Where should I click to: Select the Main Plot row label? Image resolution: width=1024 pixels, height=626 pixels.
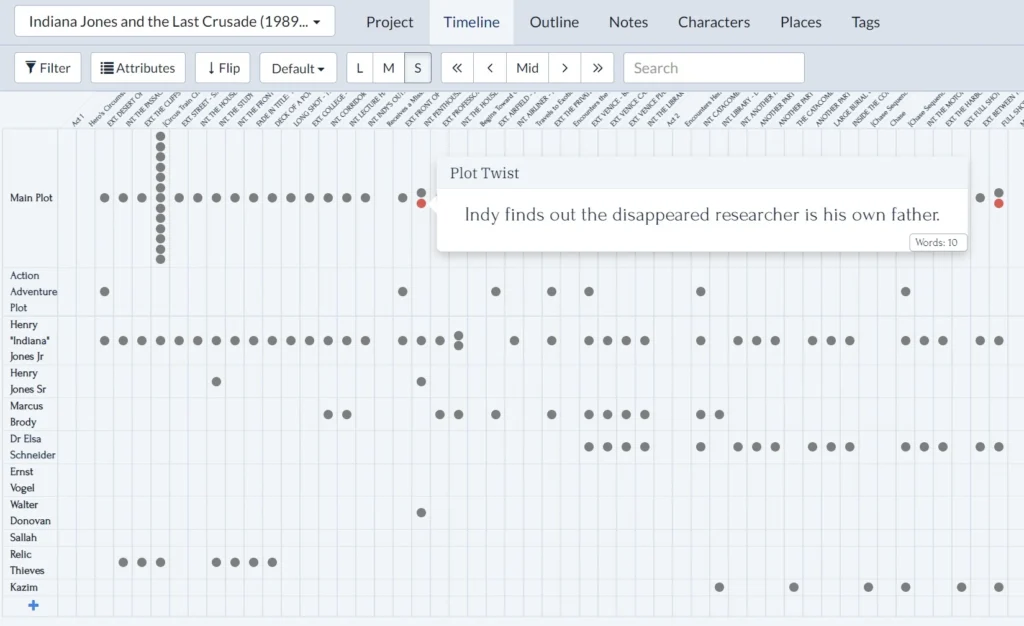click(x=31, y=198)
